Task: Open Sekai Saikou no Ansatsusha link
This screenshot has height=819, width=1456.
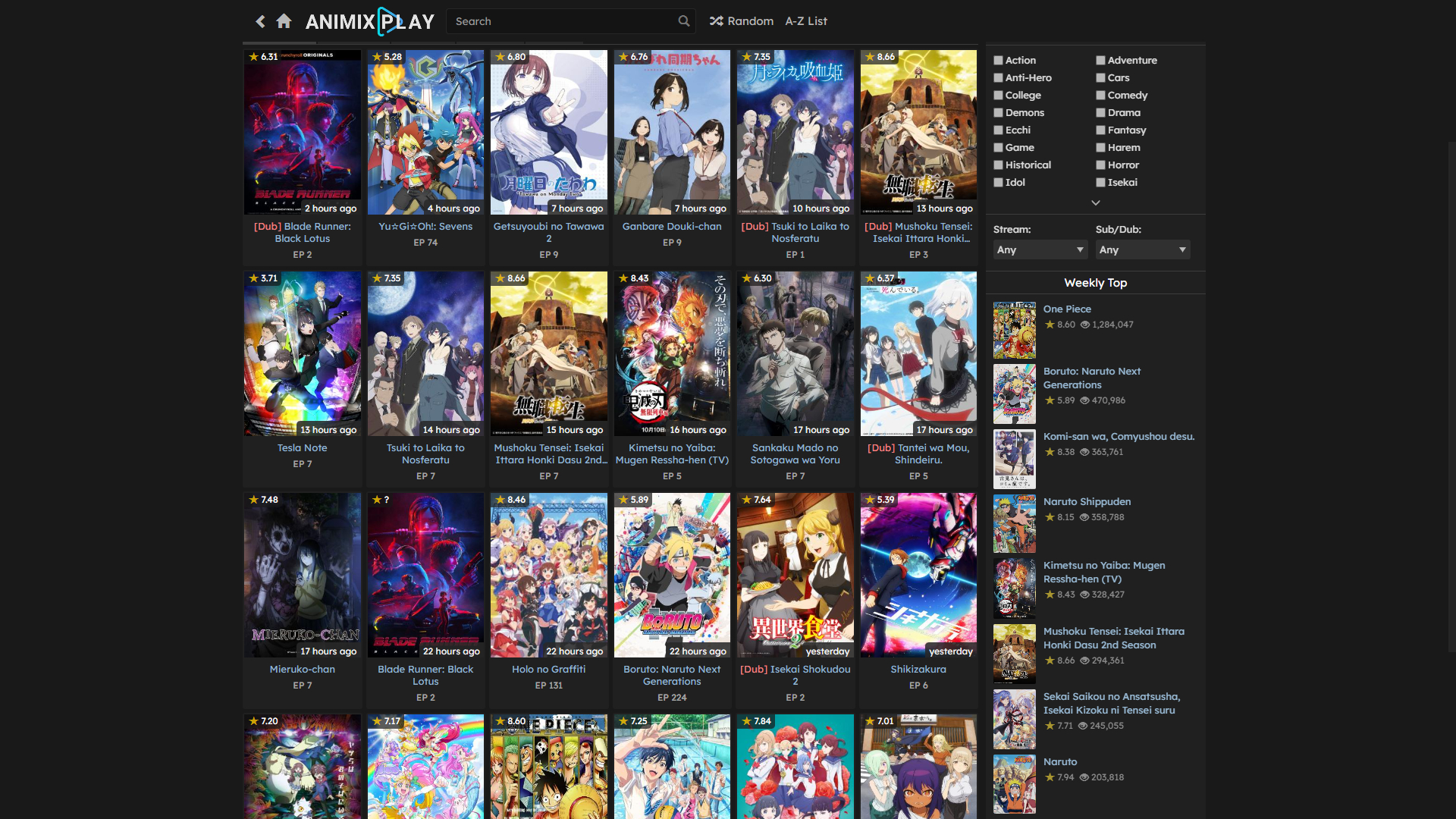Action: (1112, 703)
